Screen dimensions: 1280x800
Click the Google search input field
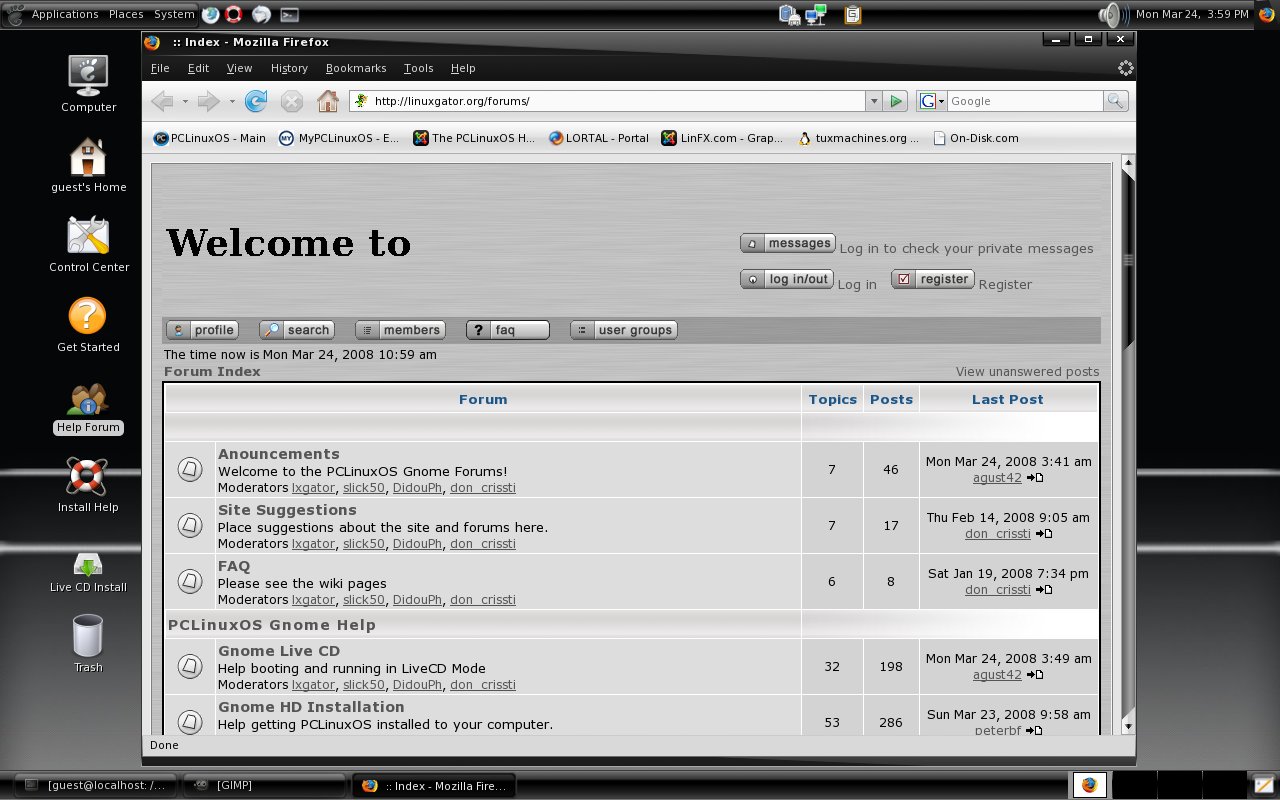pyautogui.click(x=1025, y=101)
